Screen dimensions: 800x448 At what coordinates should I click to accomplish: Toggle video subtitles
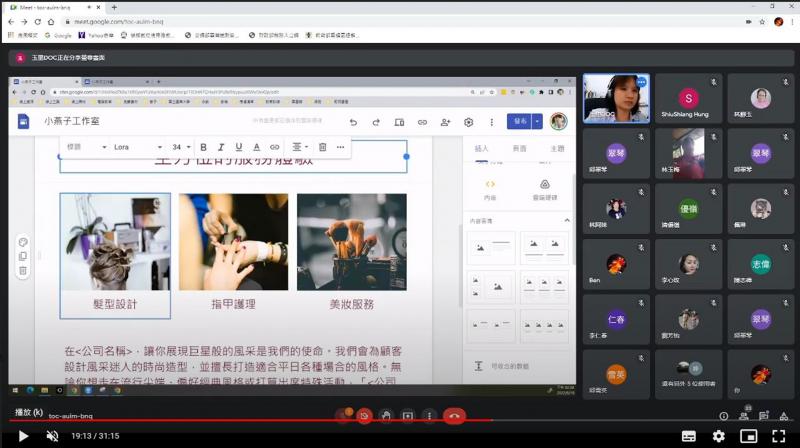point(689,436)
